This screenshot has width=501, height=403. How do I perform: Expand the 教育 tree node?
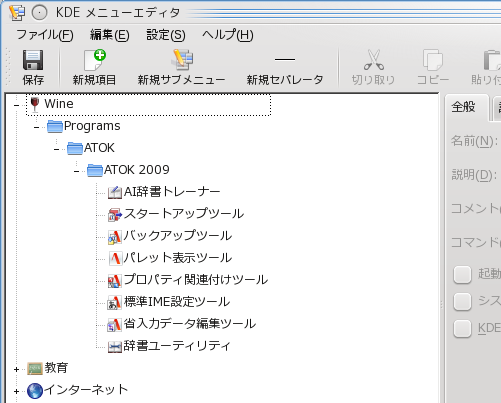(16, 369)
